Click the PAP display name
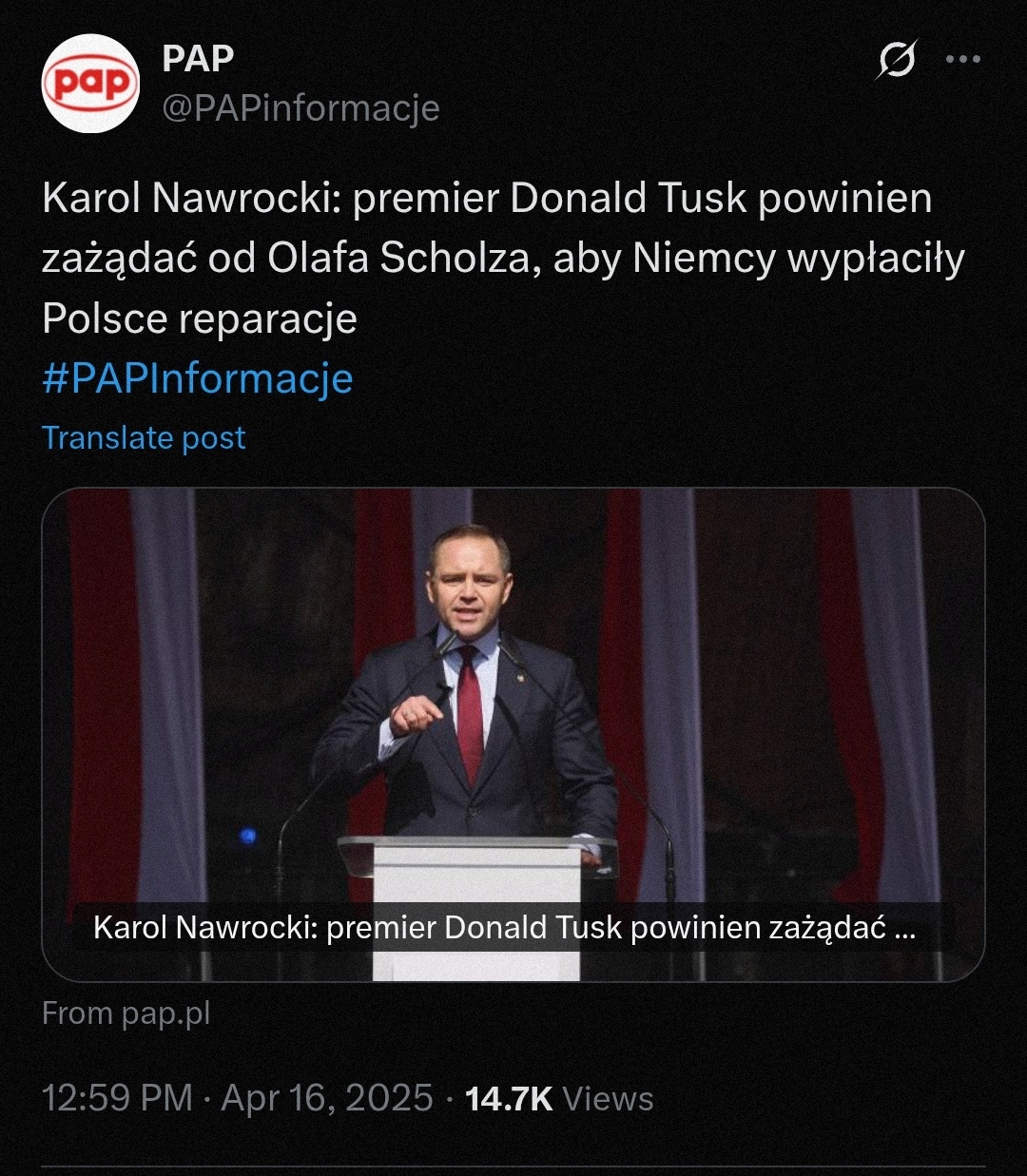 click(x=198, y=59)
